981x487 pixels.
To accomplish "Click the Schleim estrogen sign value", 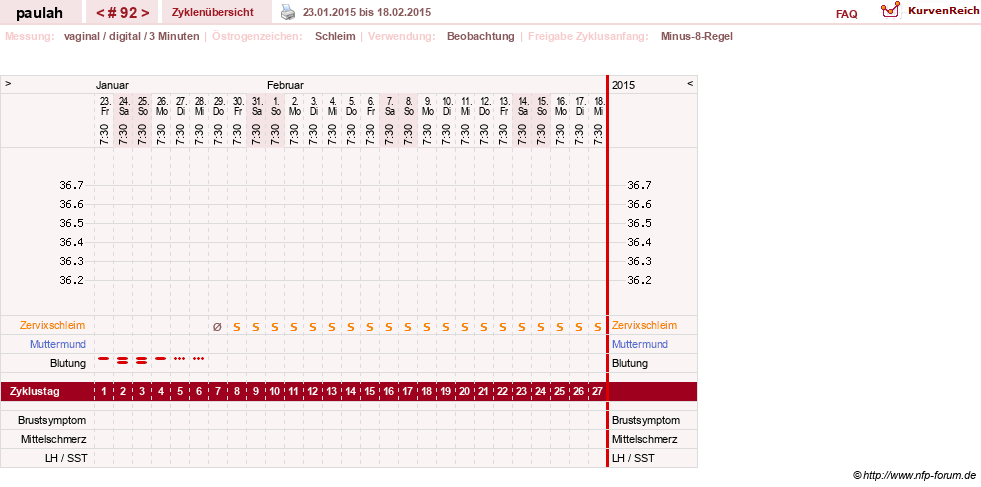I will (x=335, y=36).
